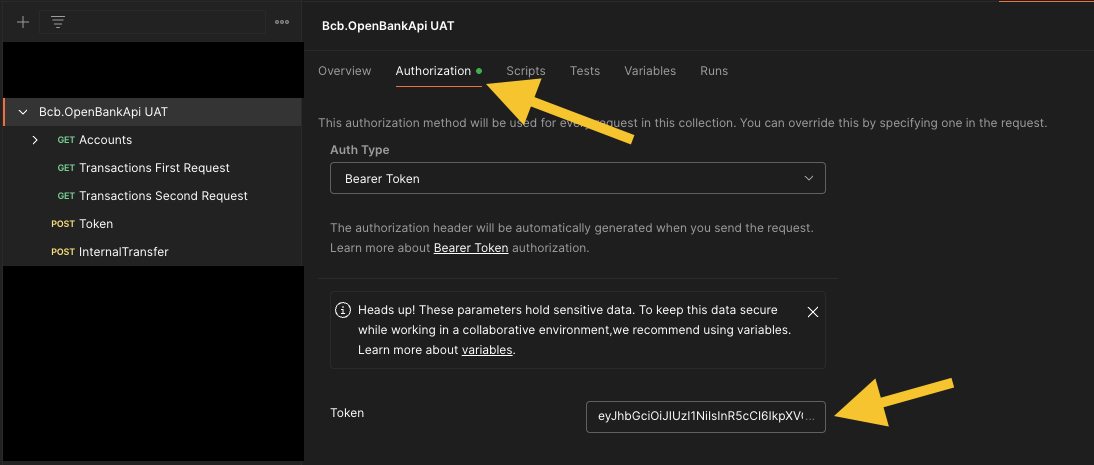Click the Token value input field
The height and width of the screenshot is (465, 1094).
pos(706,417)
